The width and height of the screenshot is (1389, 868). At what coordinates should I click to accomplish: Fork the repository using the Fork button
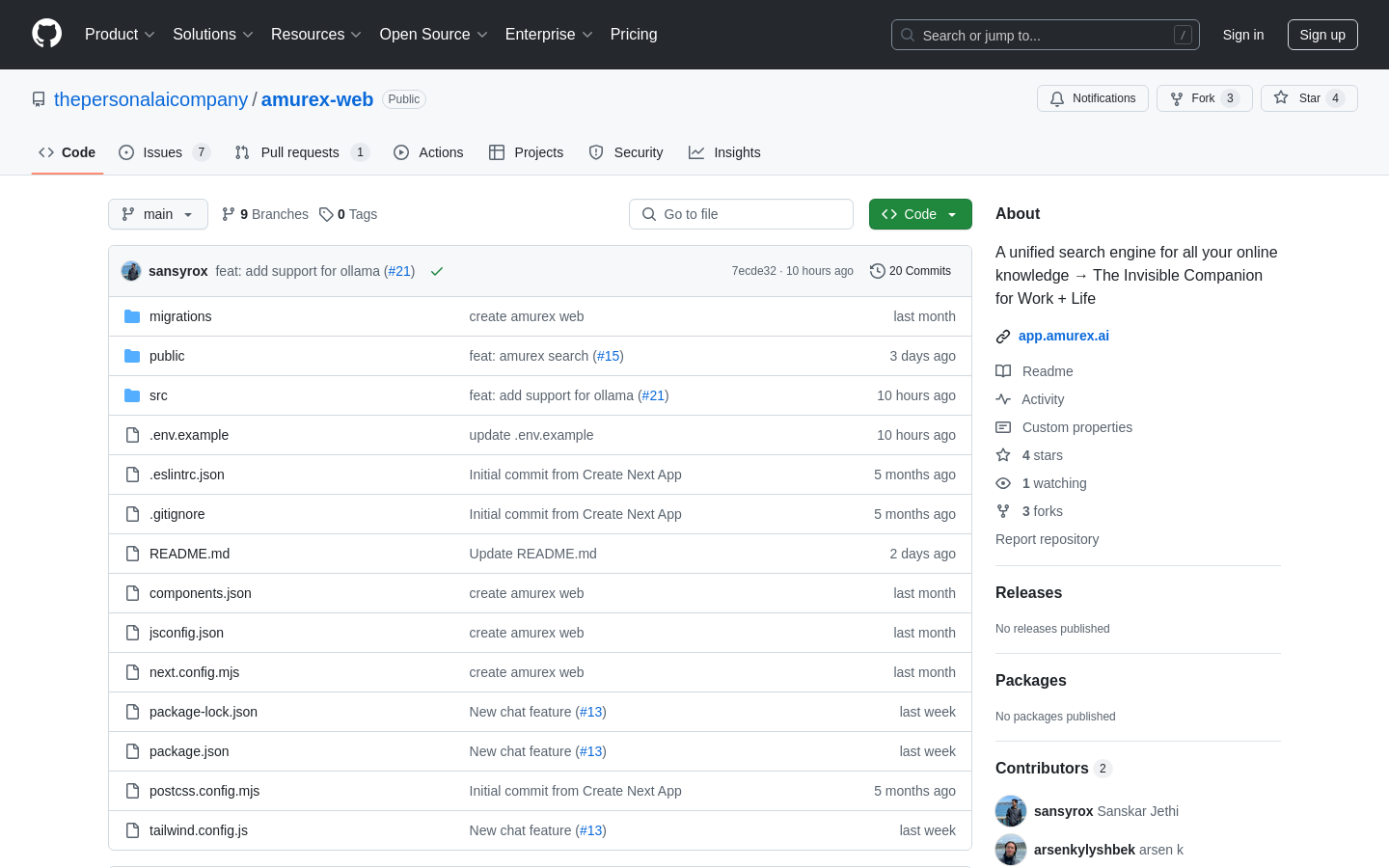tap(1204, 98)
